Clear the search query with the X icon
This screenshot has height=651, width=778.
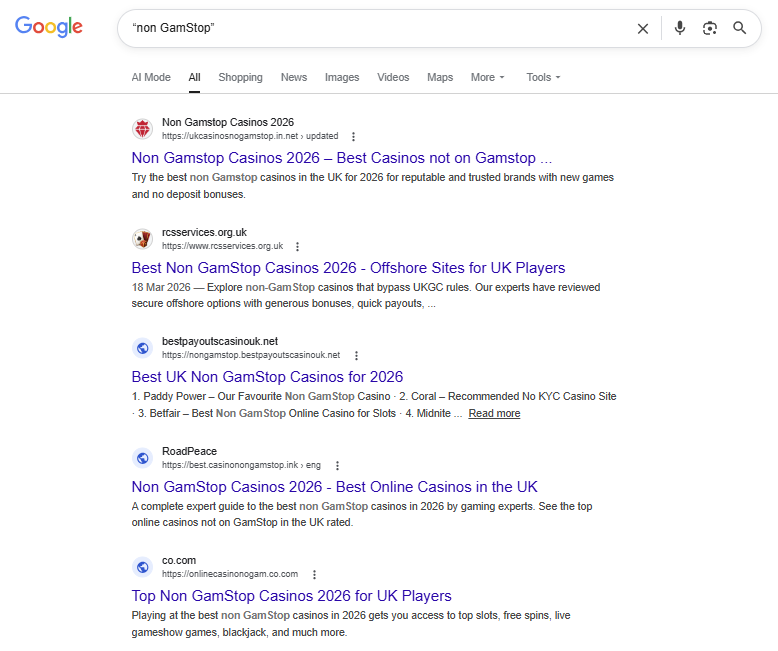(x=643, y=29)
